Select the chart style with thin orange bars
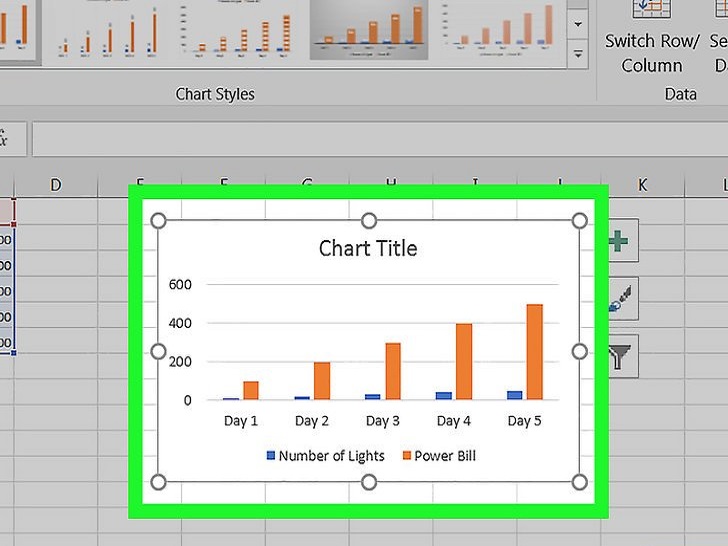 tap(108, 32)
